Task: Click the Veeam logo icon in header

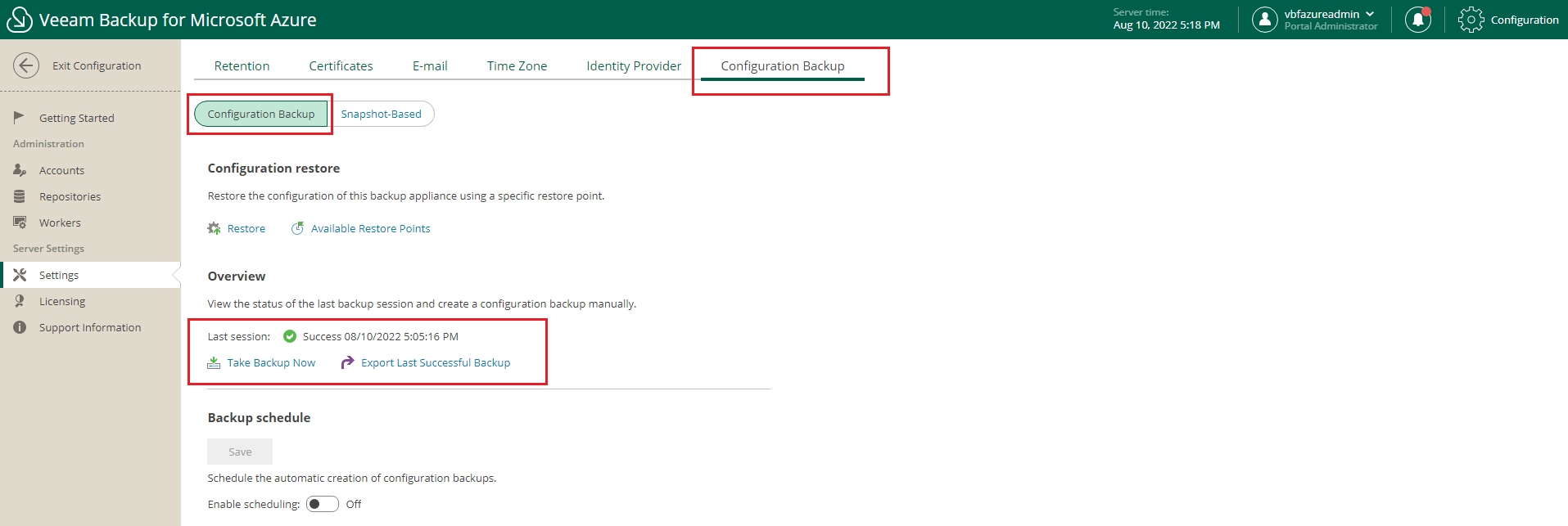Action: [19, 20]
